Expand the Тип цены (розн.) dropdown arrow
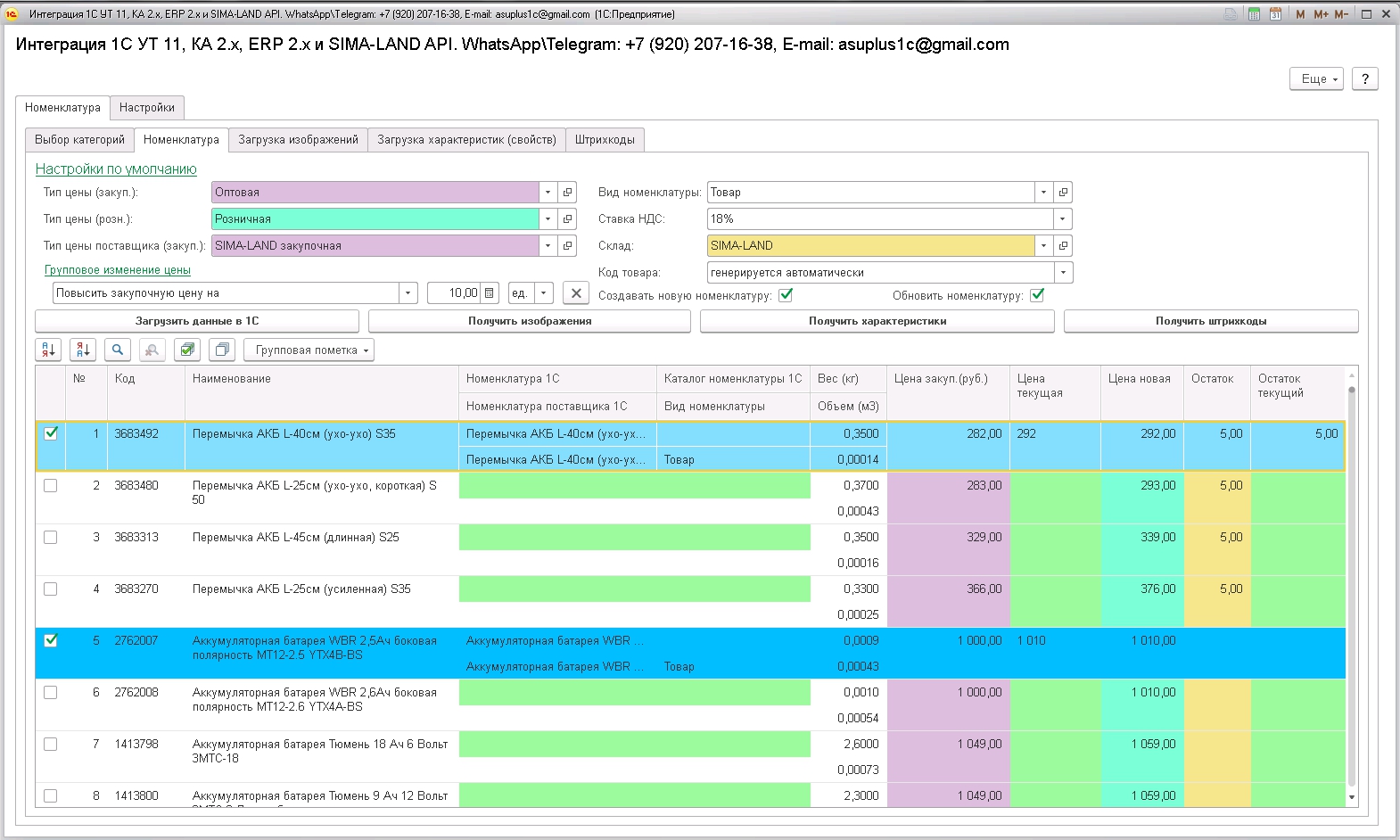Image resolution: width=1400 pixels, height=840 pixels. (x=548, y=219)
